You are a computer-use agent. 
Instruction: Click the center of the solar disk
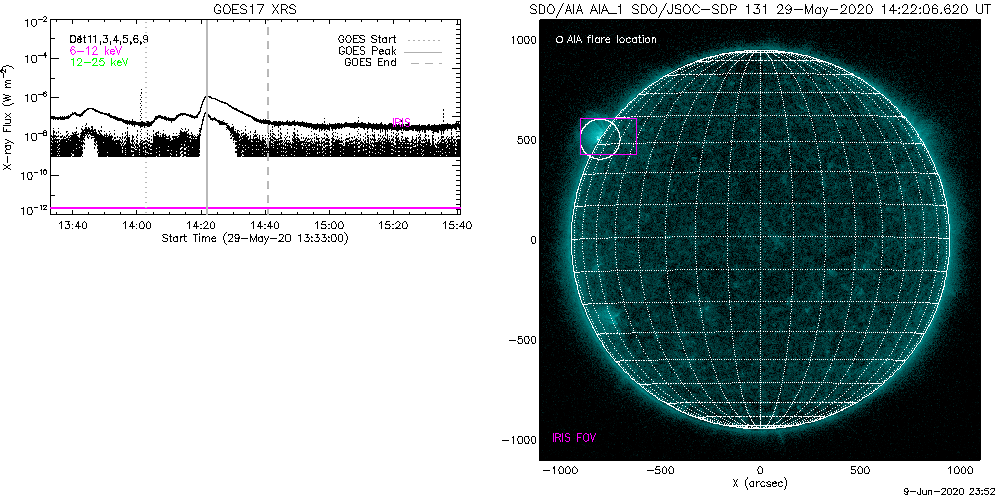pos(760,240)
